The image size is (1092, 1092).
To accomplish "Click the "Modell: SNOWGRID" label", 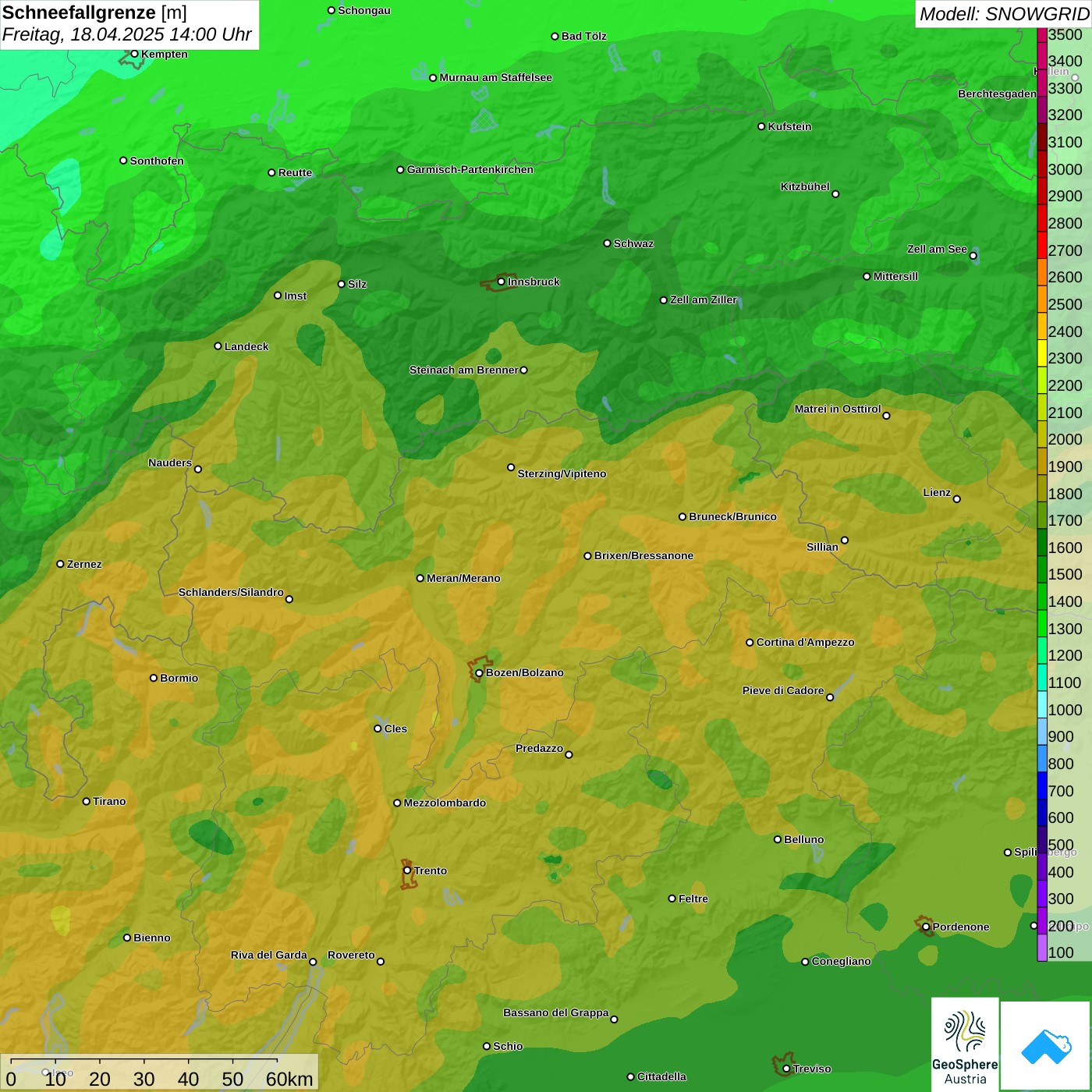I will tap(1004, 14).
